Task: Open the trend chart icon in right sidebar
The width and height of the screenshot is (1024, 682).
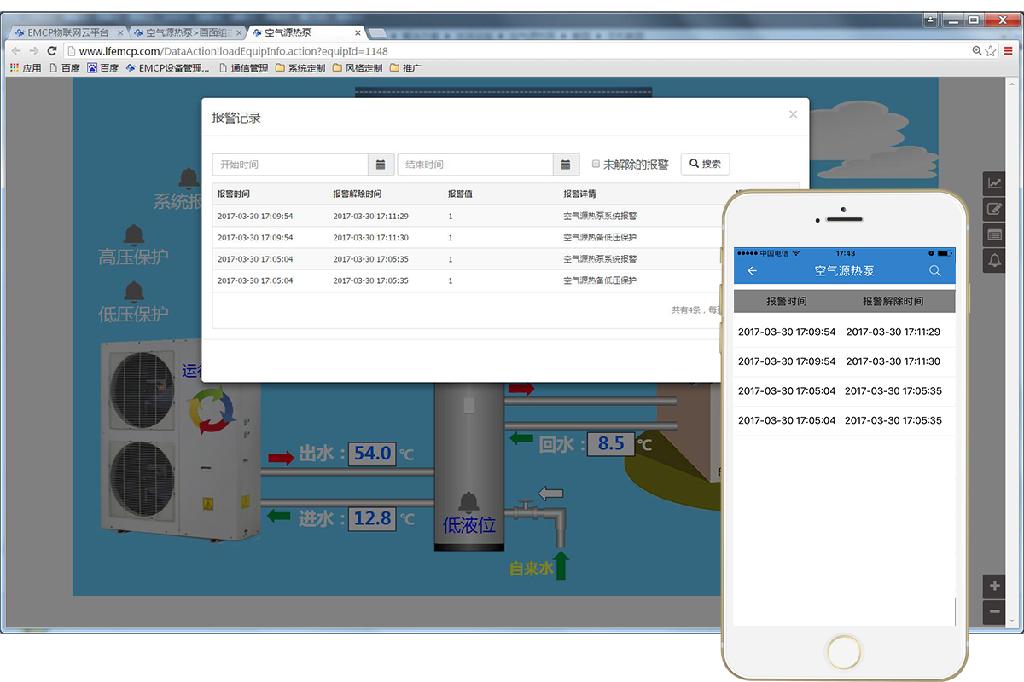Action: (994, 183)
